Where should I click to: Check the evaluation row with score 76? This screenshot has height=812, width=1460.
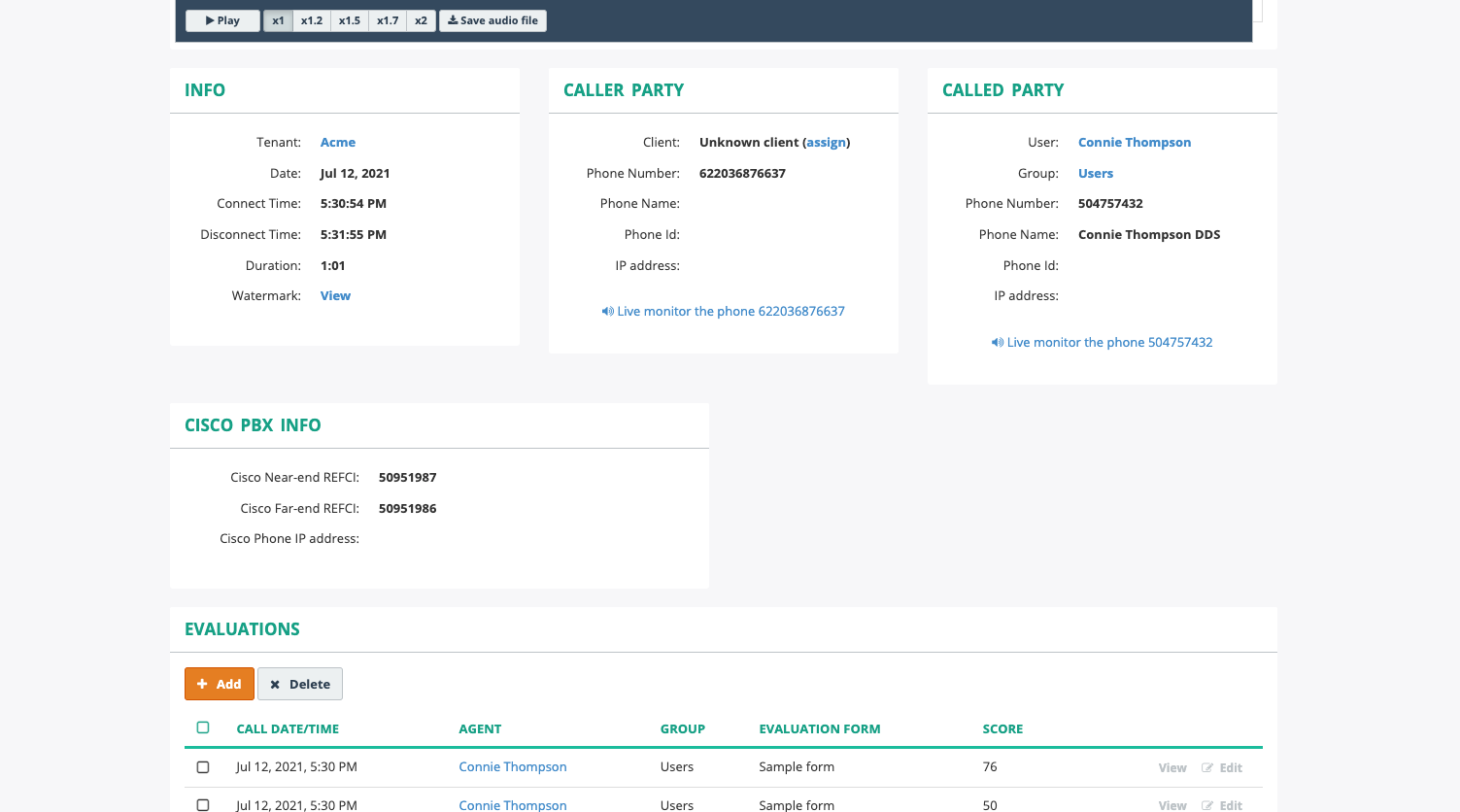pos(203,767)
